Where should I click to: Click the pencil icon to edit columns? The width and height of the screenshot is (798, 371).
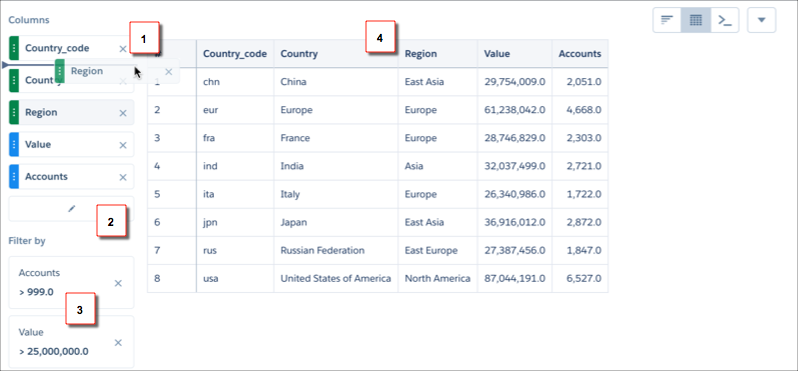(72, 208)
